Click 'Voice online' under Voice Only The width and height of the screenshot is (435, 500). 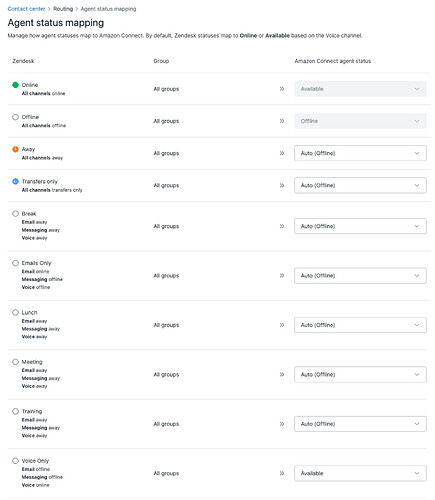(x=35, y=485)
